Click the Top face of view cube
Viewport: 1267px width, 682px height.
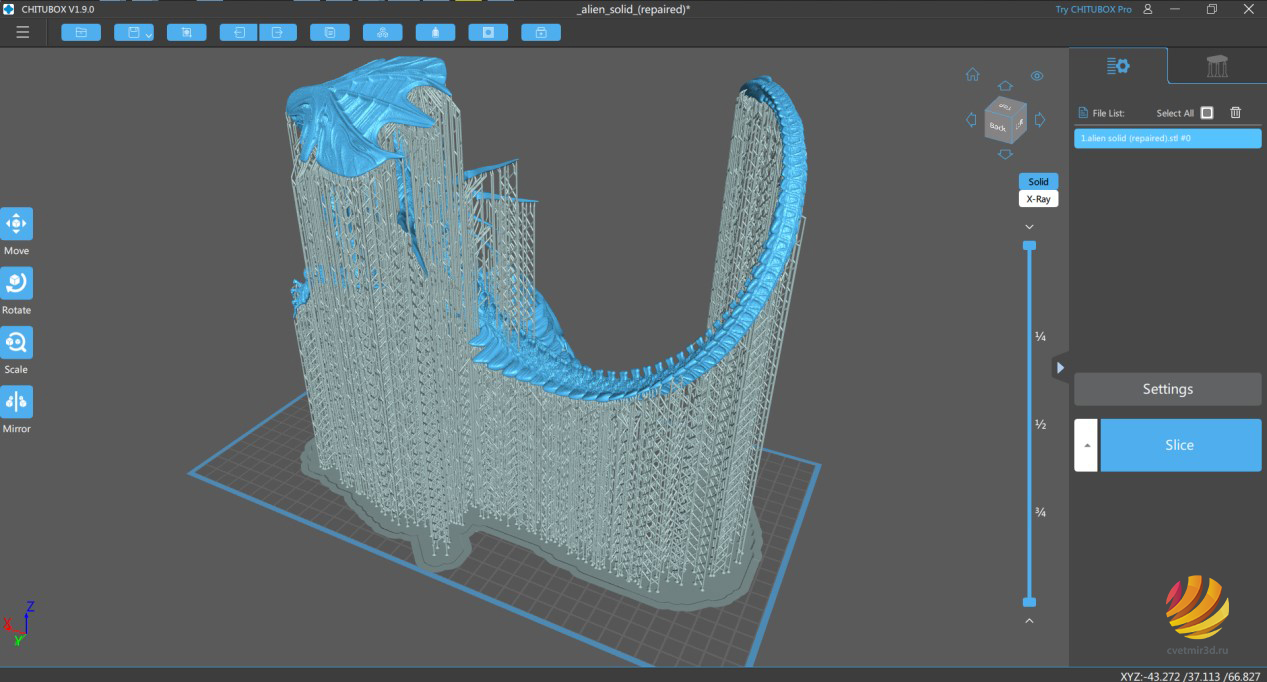coord(1006,106)
